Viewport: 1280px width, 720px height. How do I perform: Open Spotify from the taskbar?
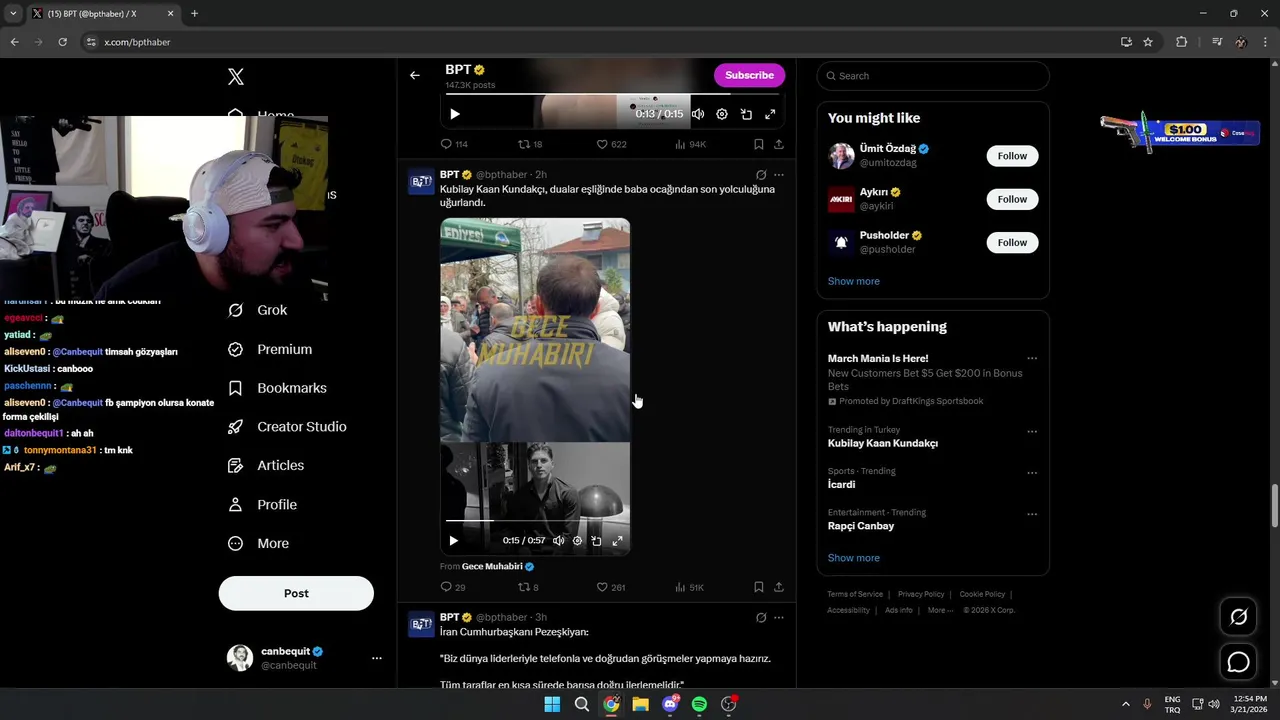pyautogui.click(x=699, y=704)
